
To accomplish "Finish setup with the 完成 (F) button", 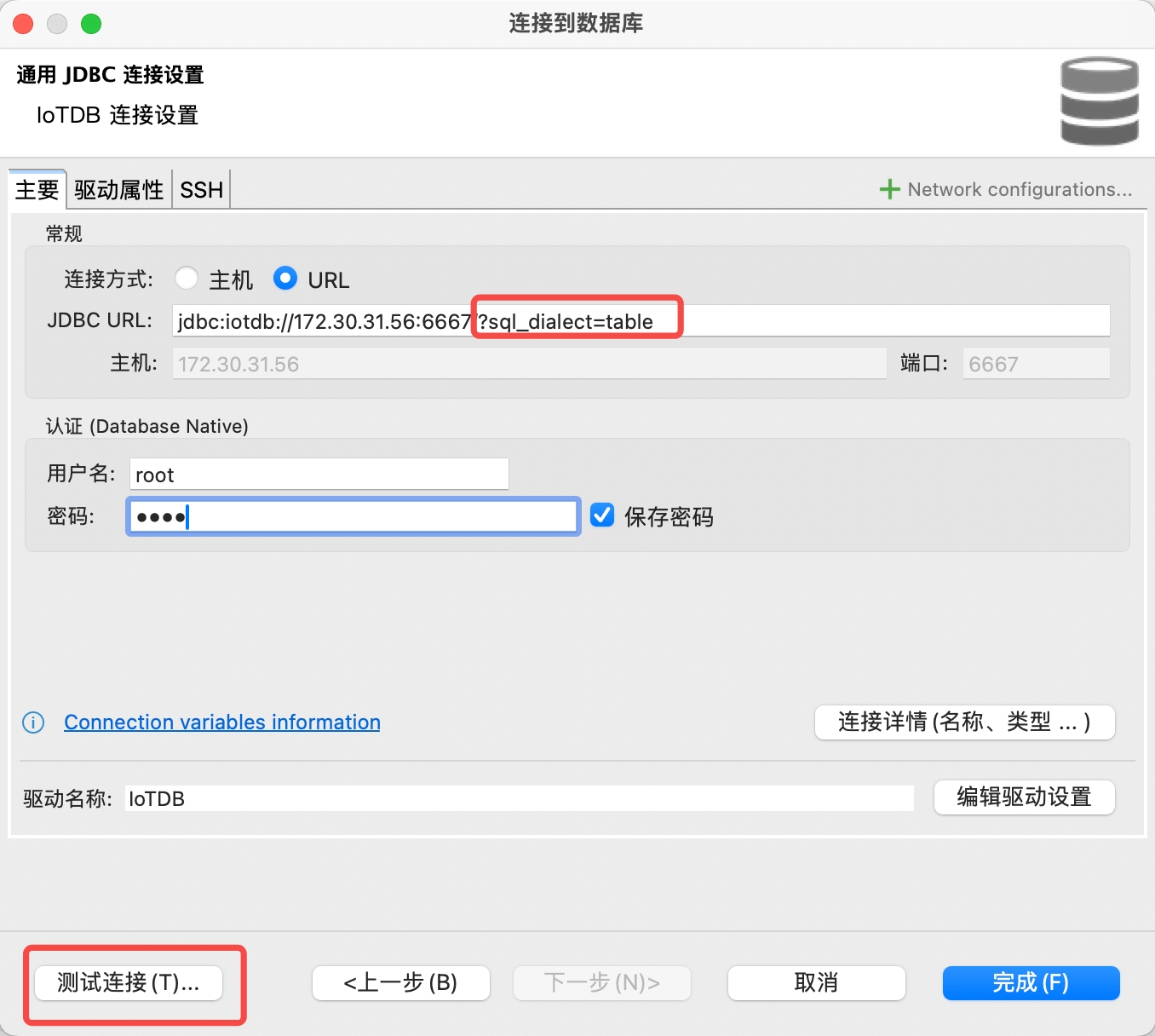I will [x=1031, y=982].
